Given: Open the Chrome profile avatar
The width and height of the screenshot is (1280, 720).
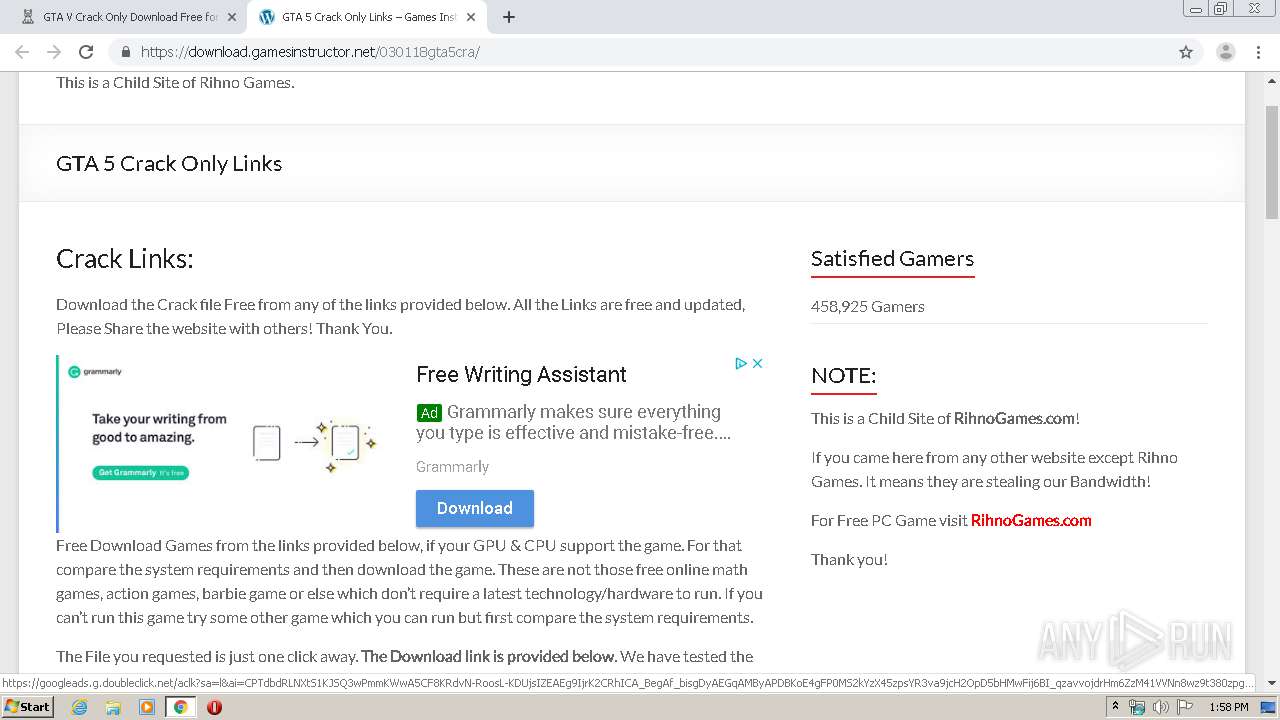Looking at the screenshot, I should click(x=1226, y=52).
